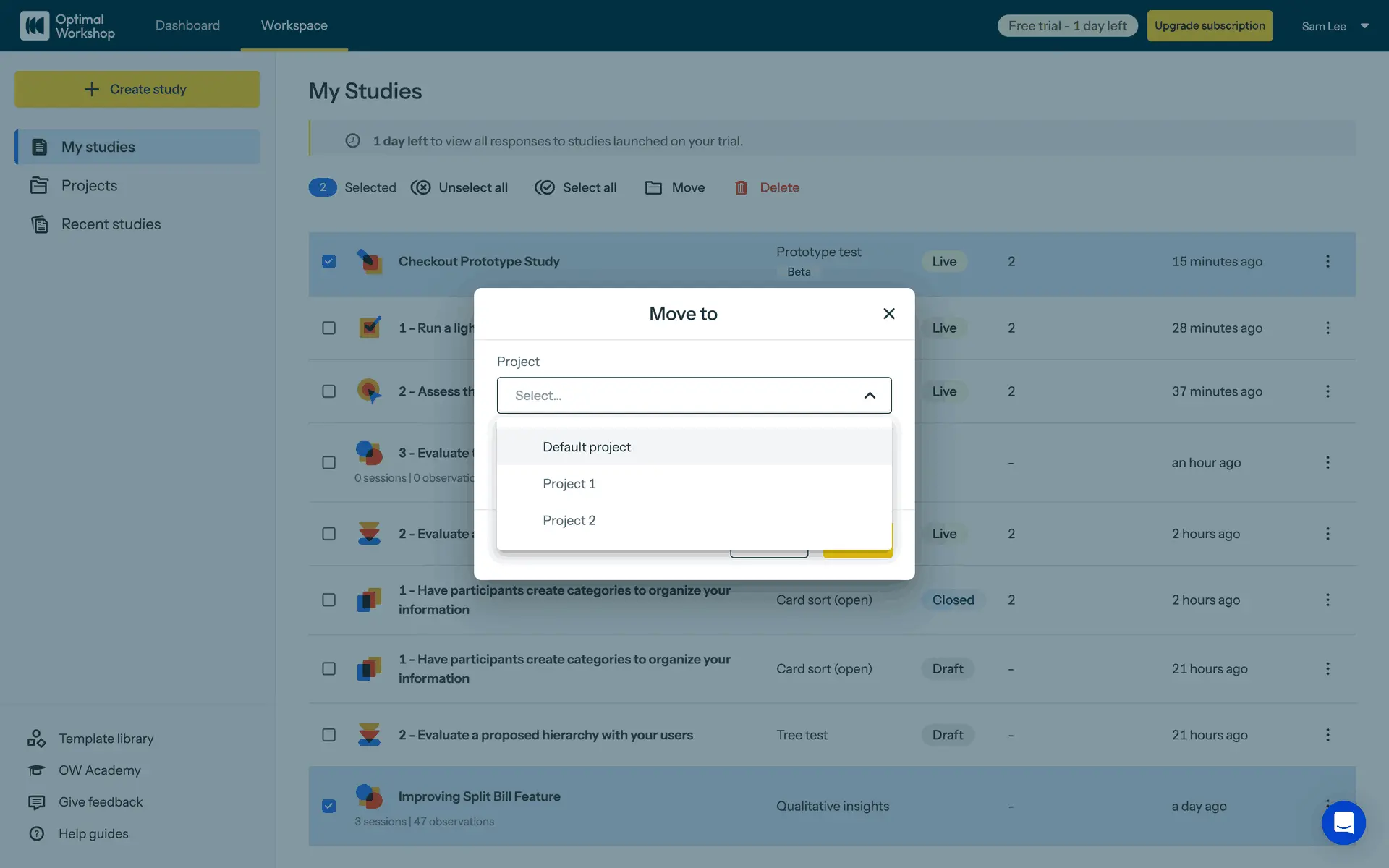Click the Help guides question mark icon
1389x868 pixels.
click(36, 834)
